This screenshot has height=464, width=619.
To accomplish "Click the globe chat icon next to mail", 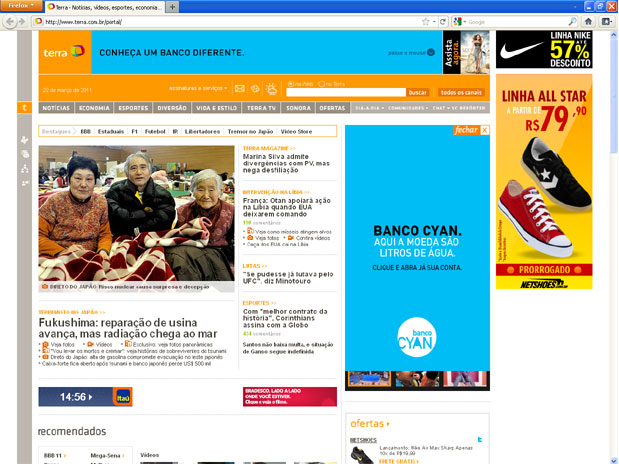I will [255, 89].
